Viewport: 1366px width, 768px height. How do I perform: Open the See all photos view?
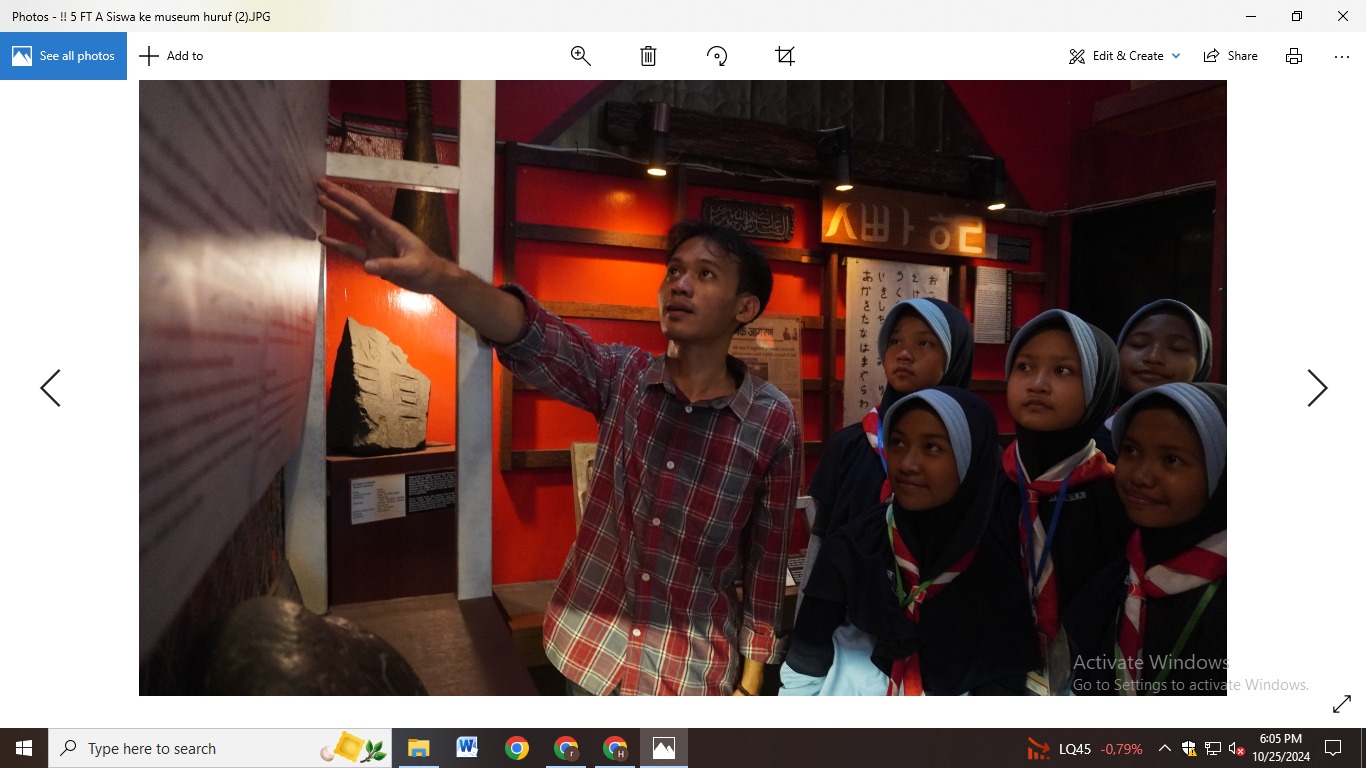tap(63, 56)
